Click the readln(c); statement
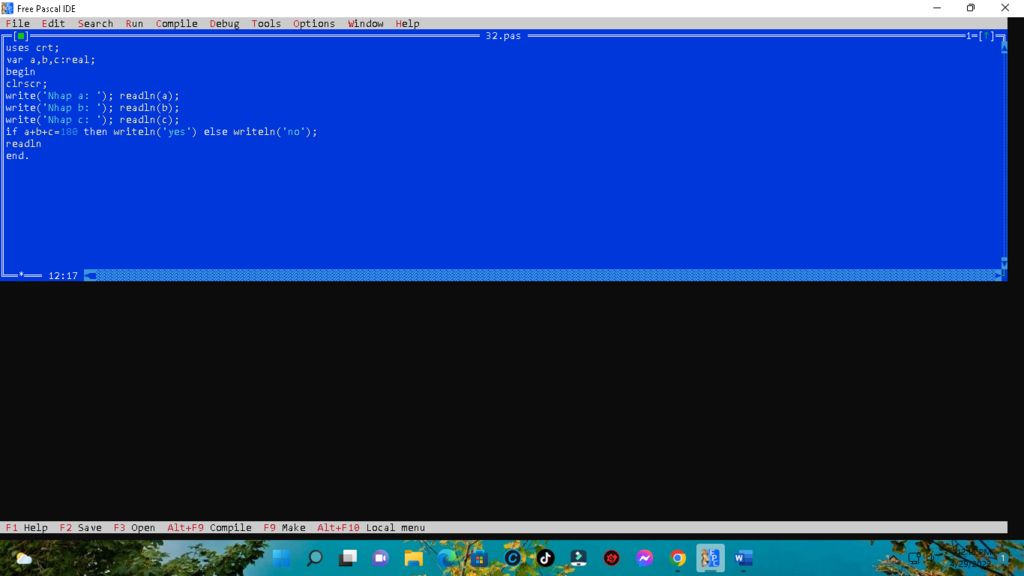1024x576 pixels. (149, 120)
